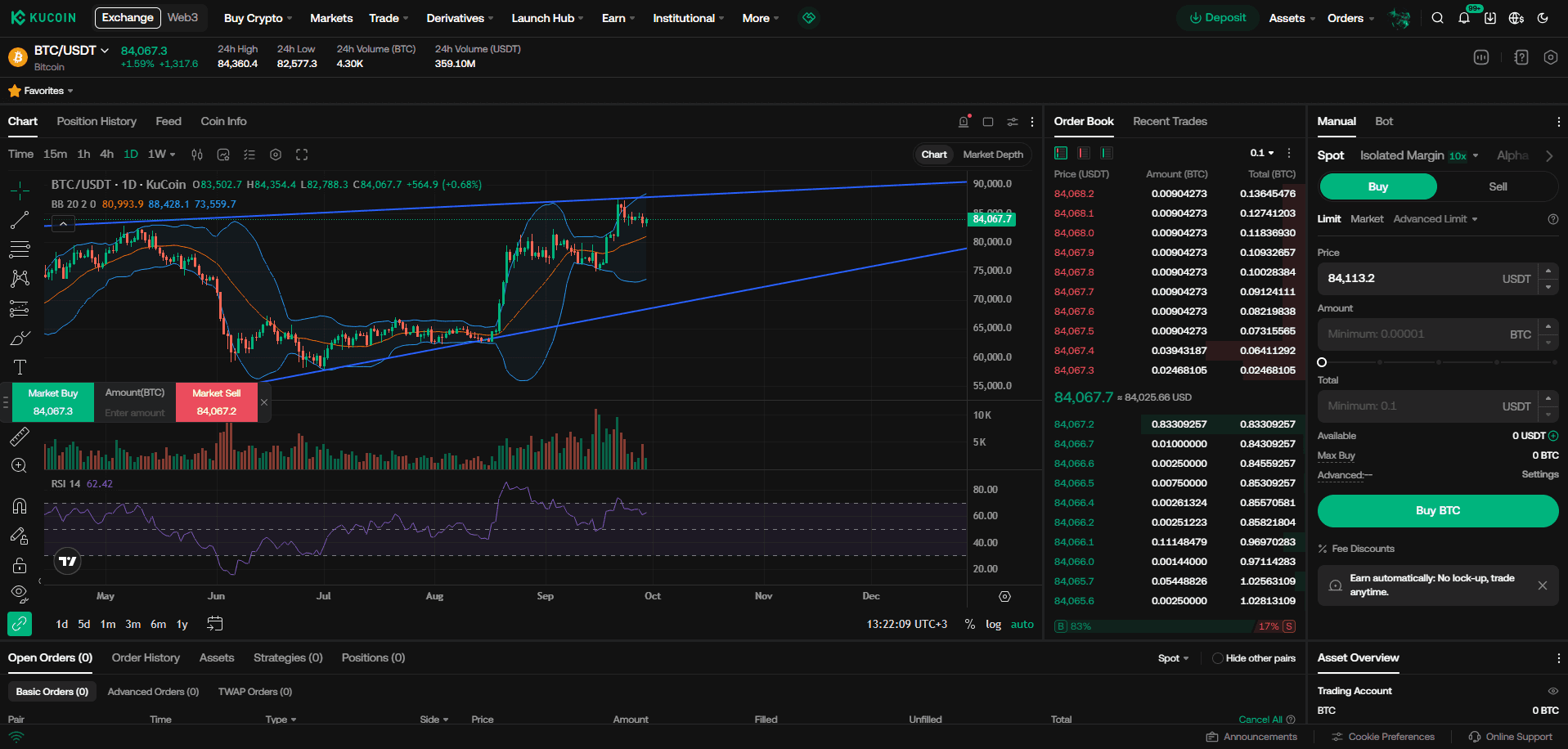Viewport: 1568px width, 749px height.
Task: Click the Deposit button
Action: (x=1217, y=18)
